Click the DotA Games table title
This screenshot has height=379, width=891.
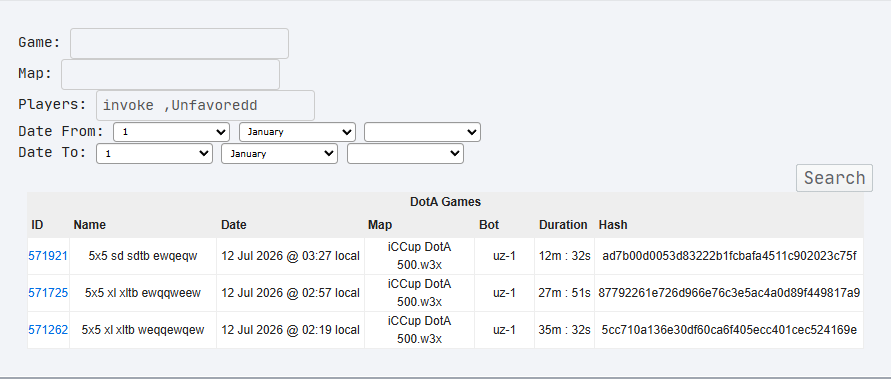pos(446,202)
